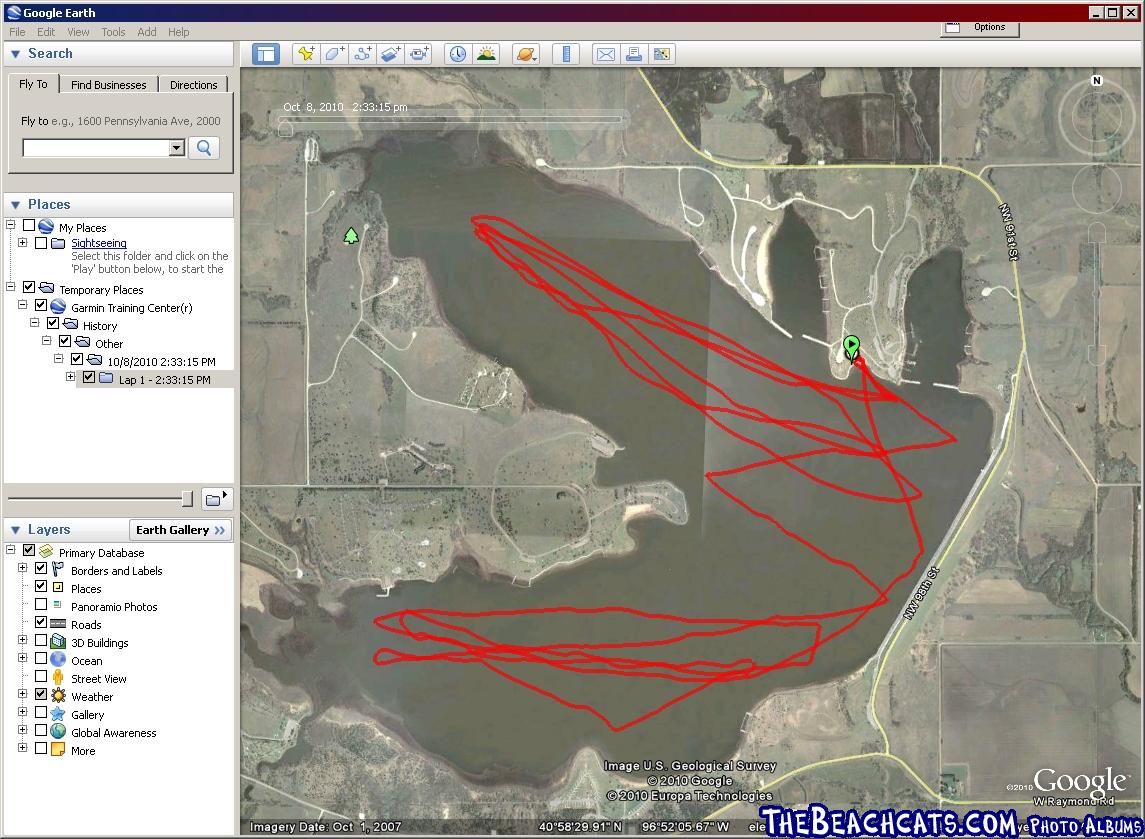Enable 3D Buildings layer checkbox
This screenshot has height=839, width=1145.
[41, 640]
